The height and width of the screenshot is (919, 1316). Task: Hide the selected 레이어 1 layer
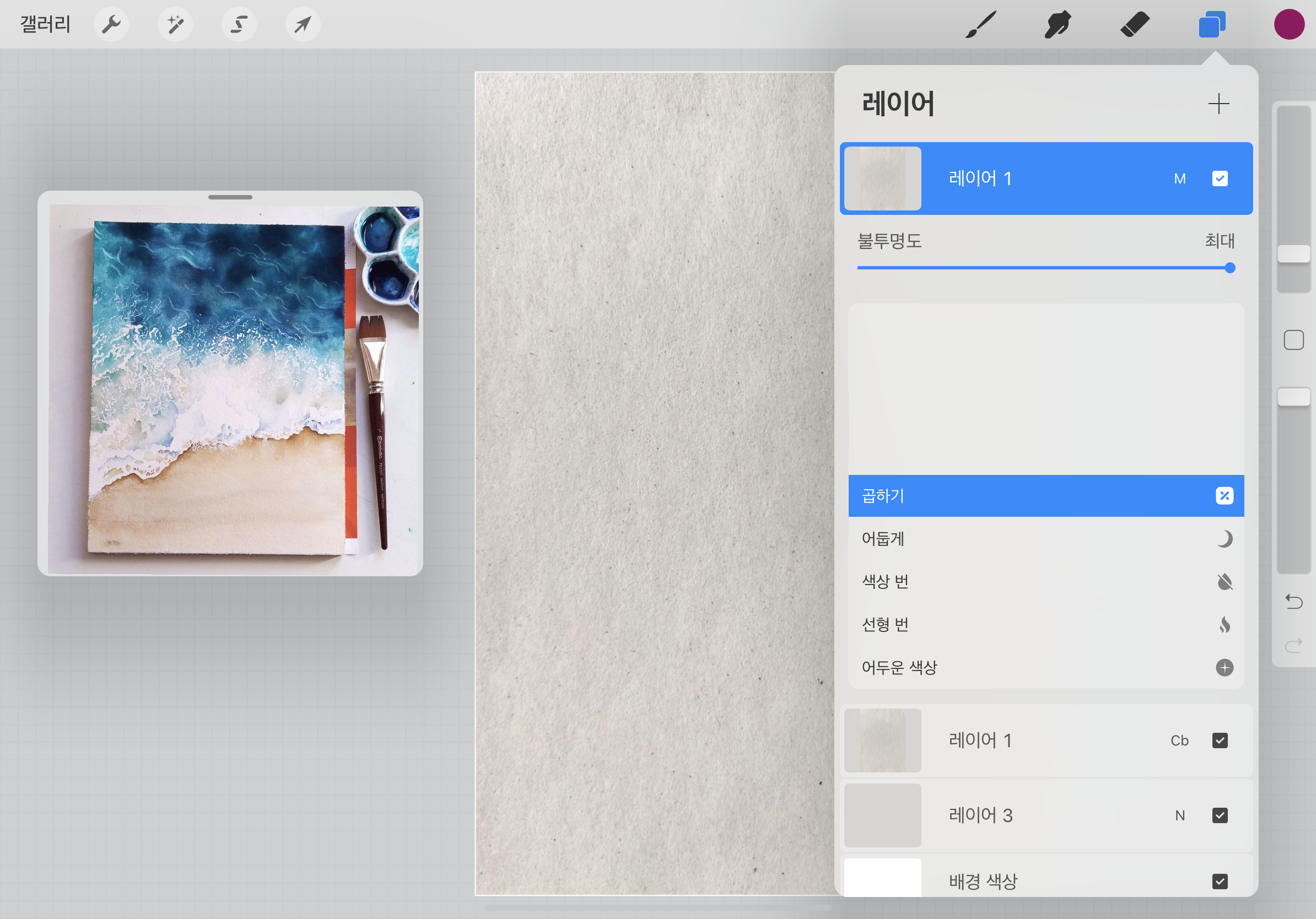[x=1220, y=179]
